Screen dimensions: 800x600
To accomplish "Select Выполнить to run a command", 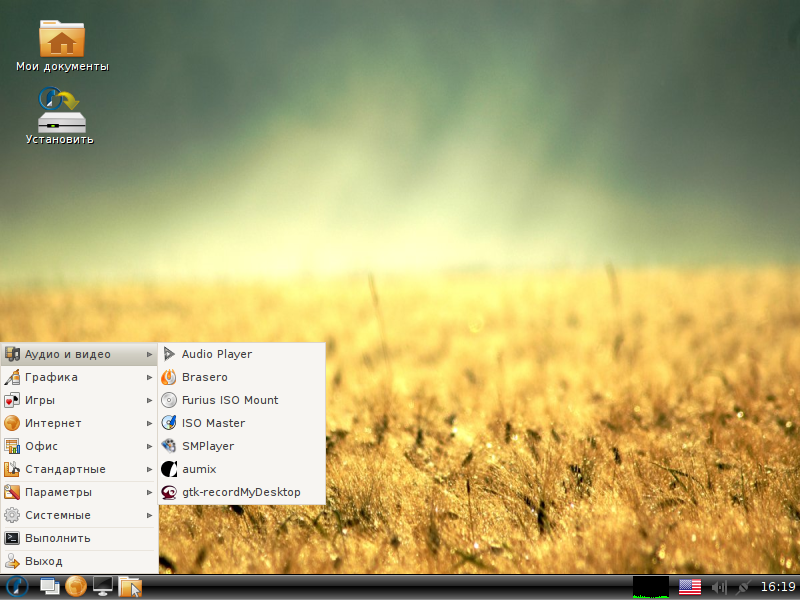I will coord(79,538).
